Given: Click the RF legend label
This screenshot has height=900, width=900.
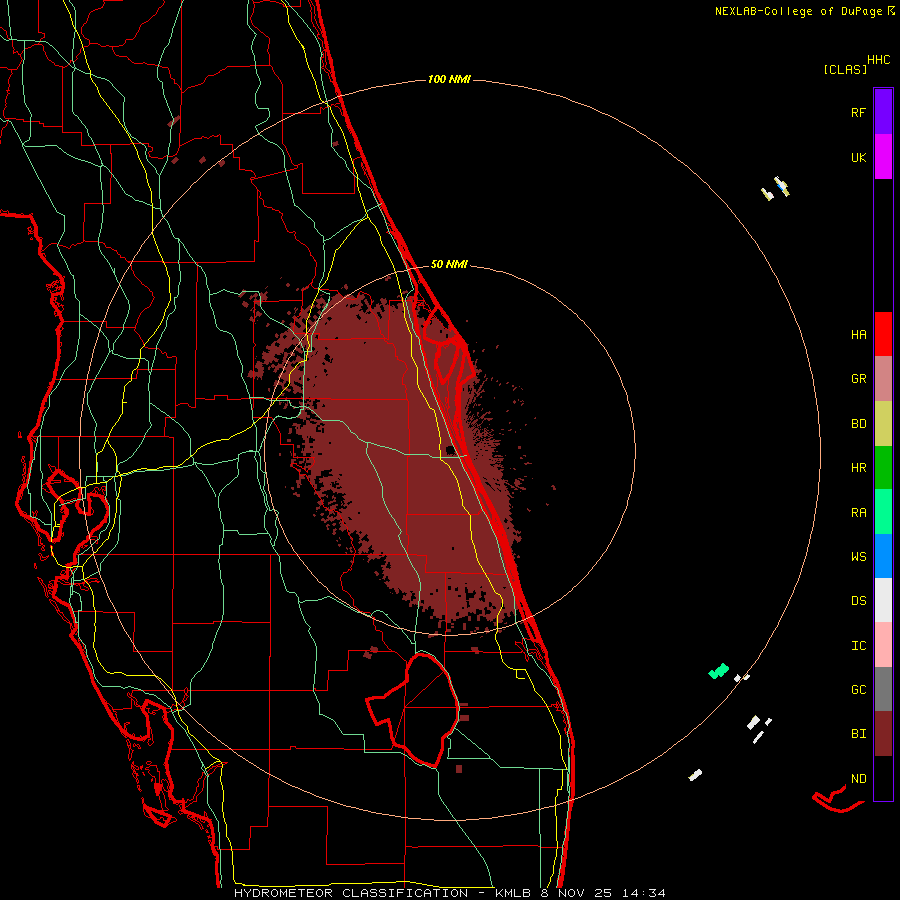Looking at the screenshot, I should (858, 112).
